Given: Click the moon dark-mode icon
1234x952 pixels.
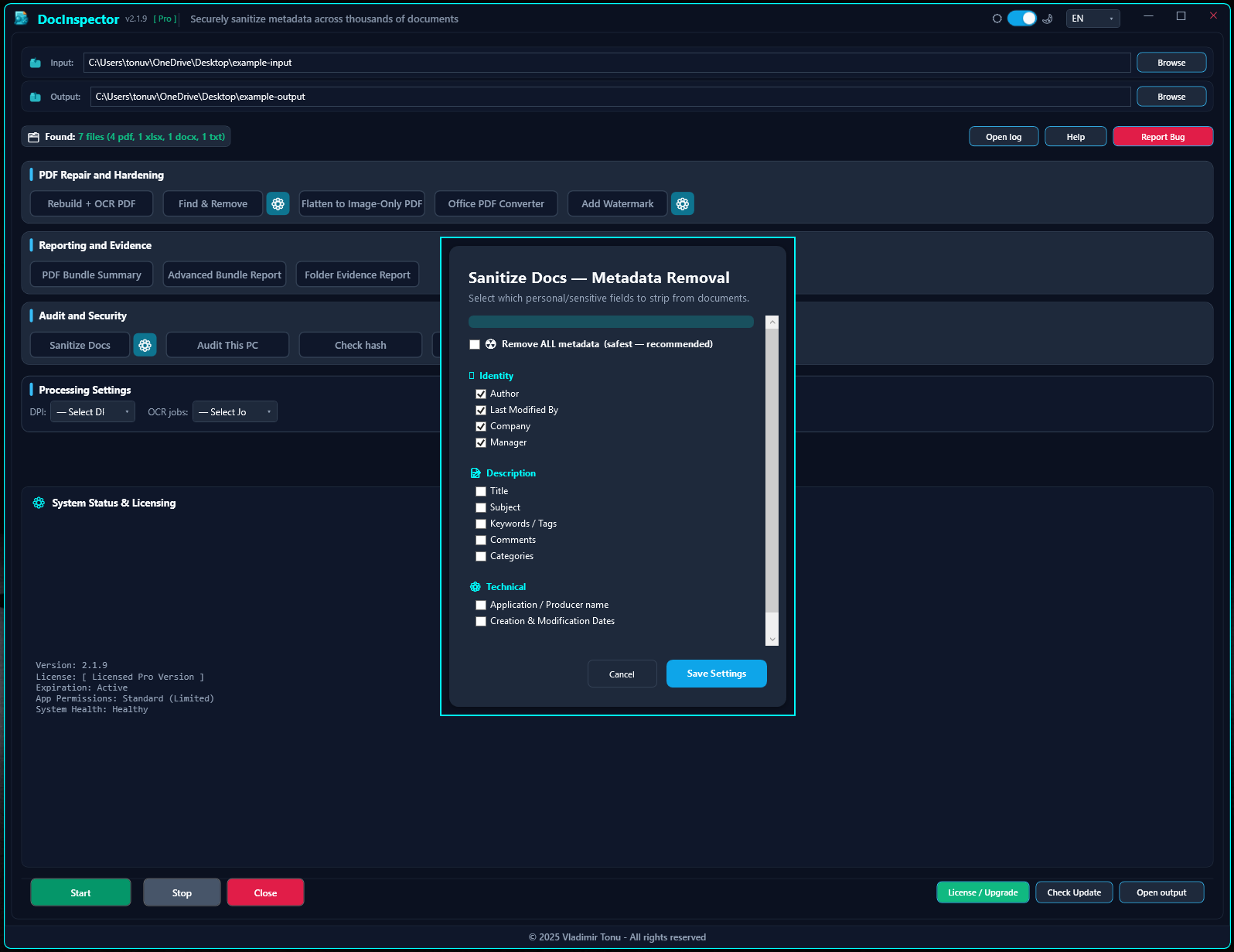Looking at the screenshot, I should [1048, 19].
